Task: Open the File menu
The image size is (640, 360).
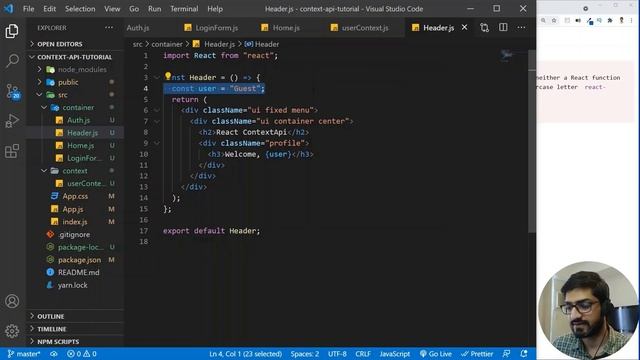Action: (29, 9)
